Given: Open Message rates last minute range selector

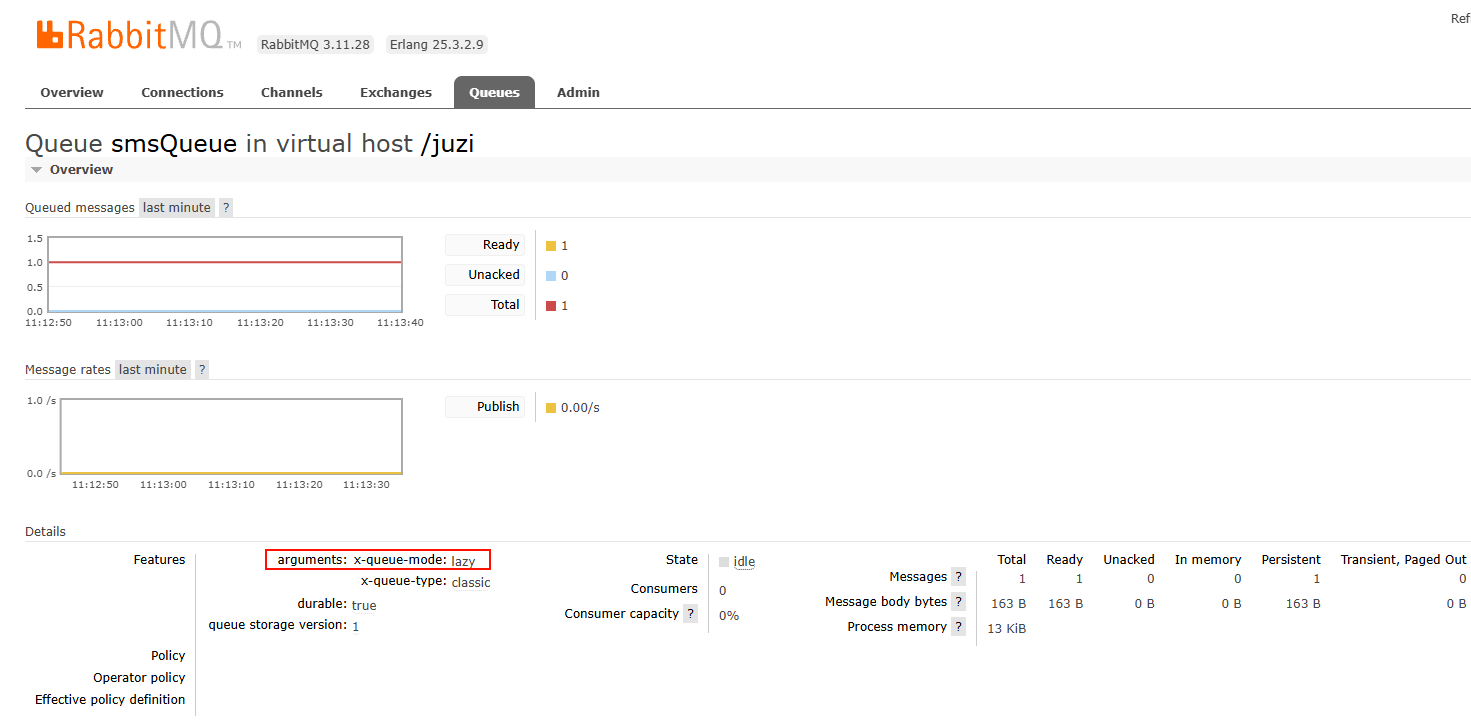Looking at the screenshot, I should [153, 370].
